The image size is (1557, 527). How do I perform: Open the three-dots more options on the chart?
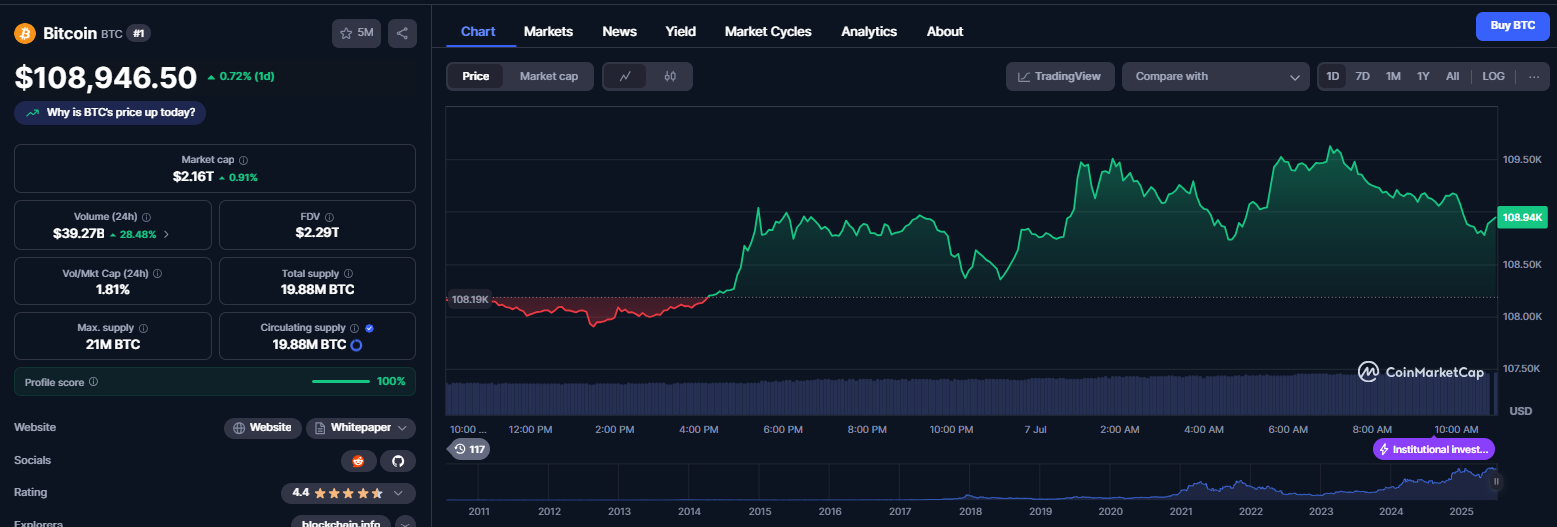(1534, 76)
